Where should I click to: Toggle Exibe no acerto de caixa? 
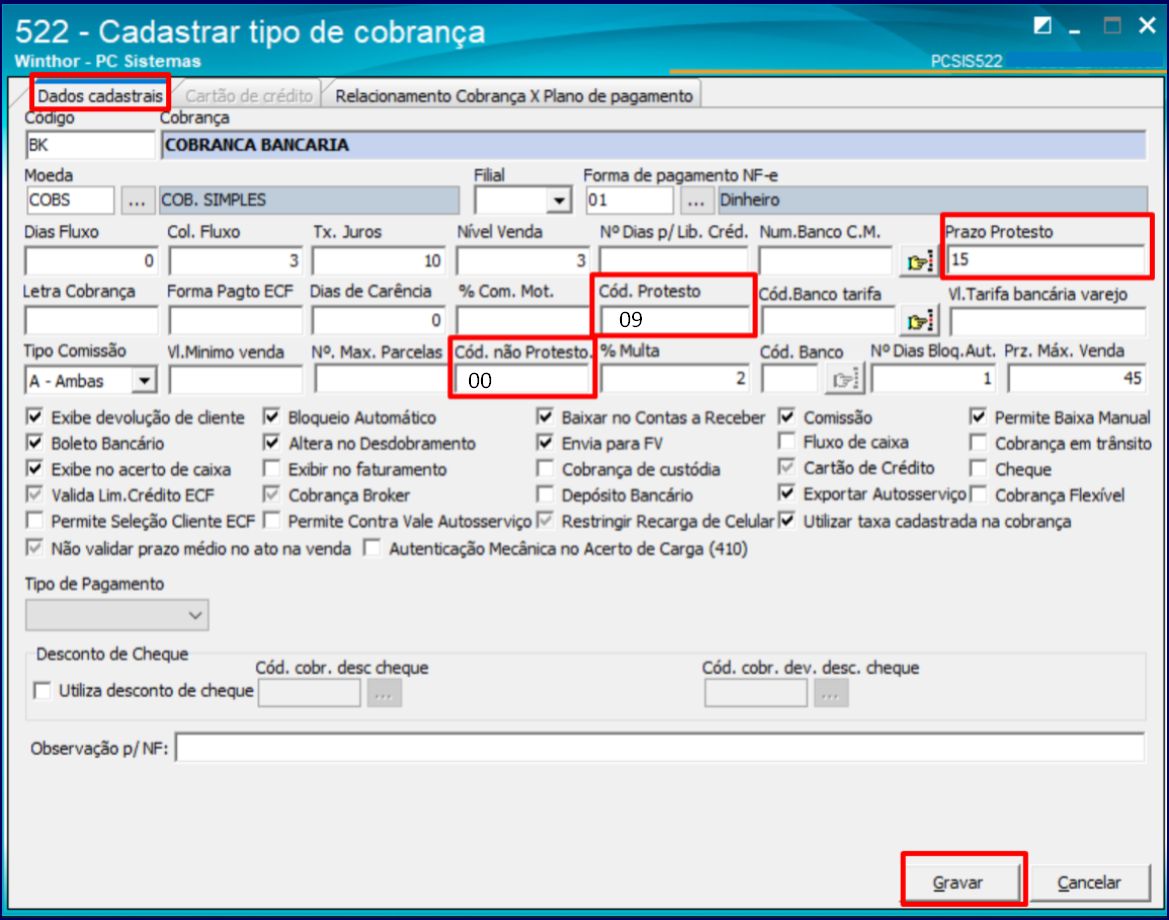point(34,469)
